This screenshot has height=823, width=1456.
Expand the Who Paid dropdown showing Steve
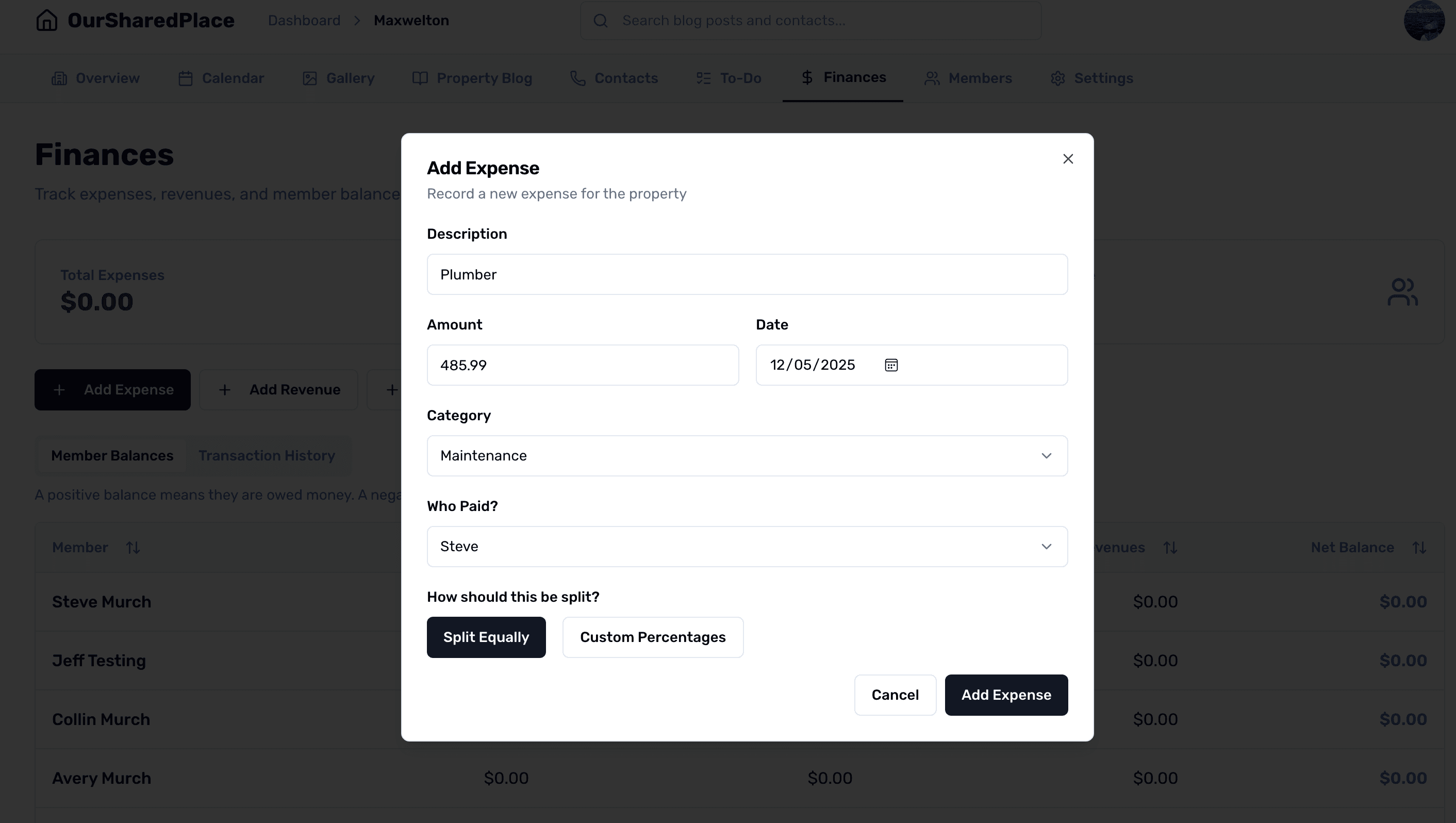pyautogui.click(x=747, y=546)
